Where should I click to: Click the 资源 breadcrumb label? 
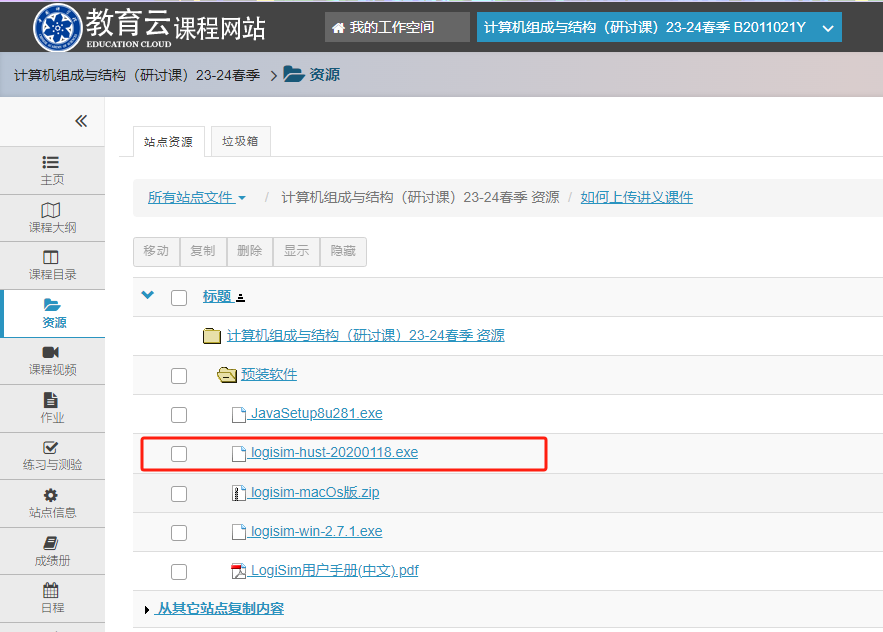point(324,74)
